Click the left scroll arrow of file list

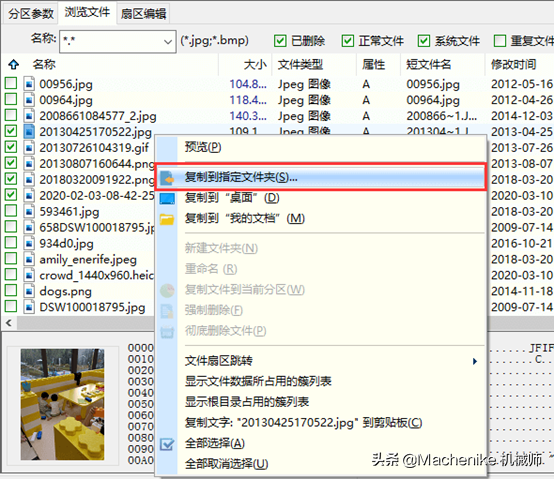[9, 323]
